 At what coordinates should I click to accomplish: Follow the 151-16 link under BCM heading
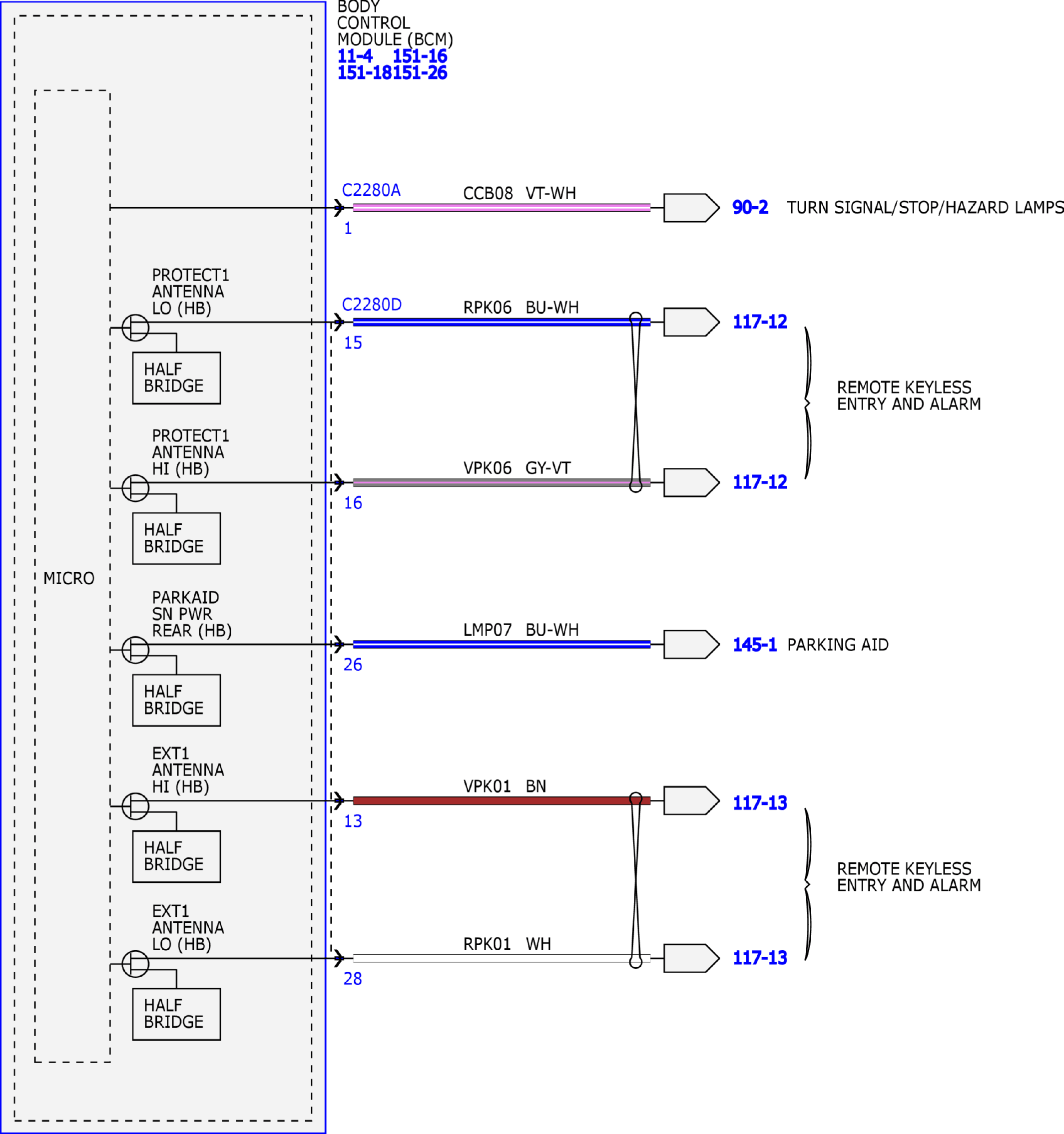pos(420,56)
